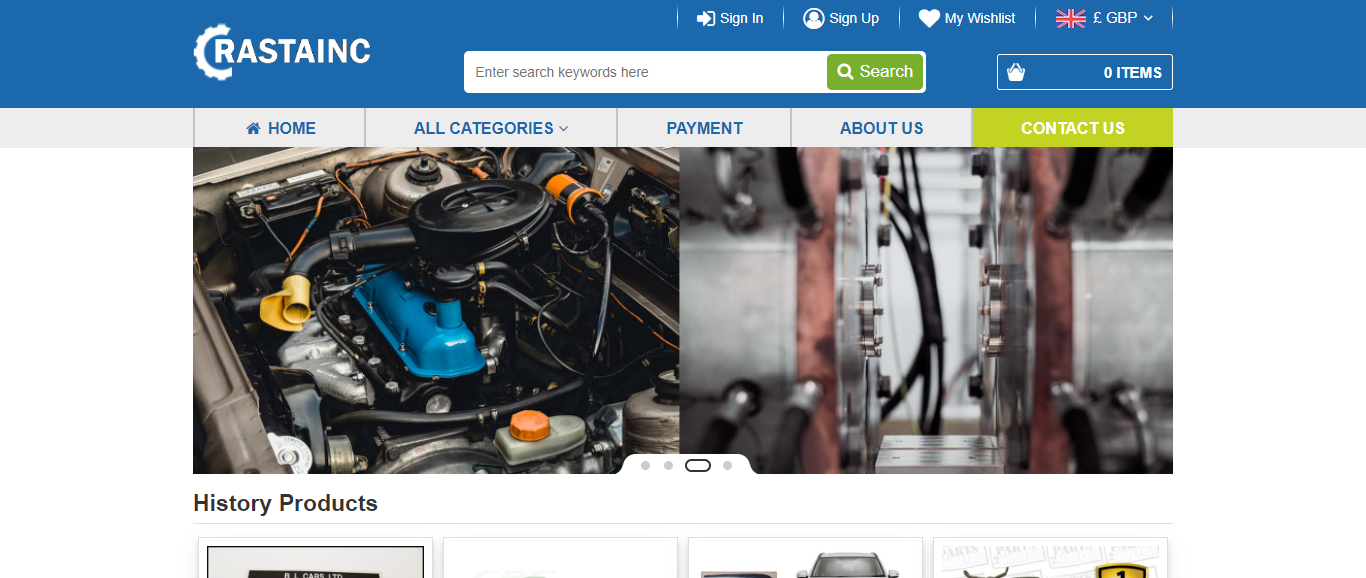Viewport: 1366px width, 578px height.
Task: Click the blue engine banner image
Action: [x=436, y=300]
